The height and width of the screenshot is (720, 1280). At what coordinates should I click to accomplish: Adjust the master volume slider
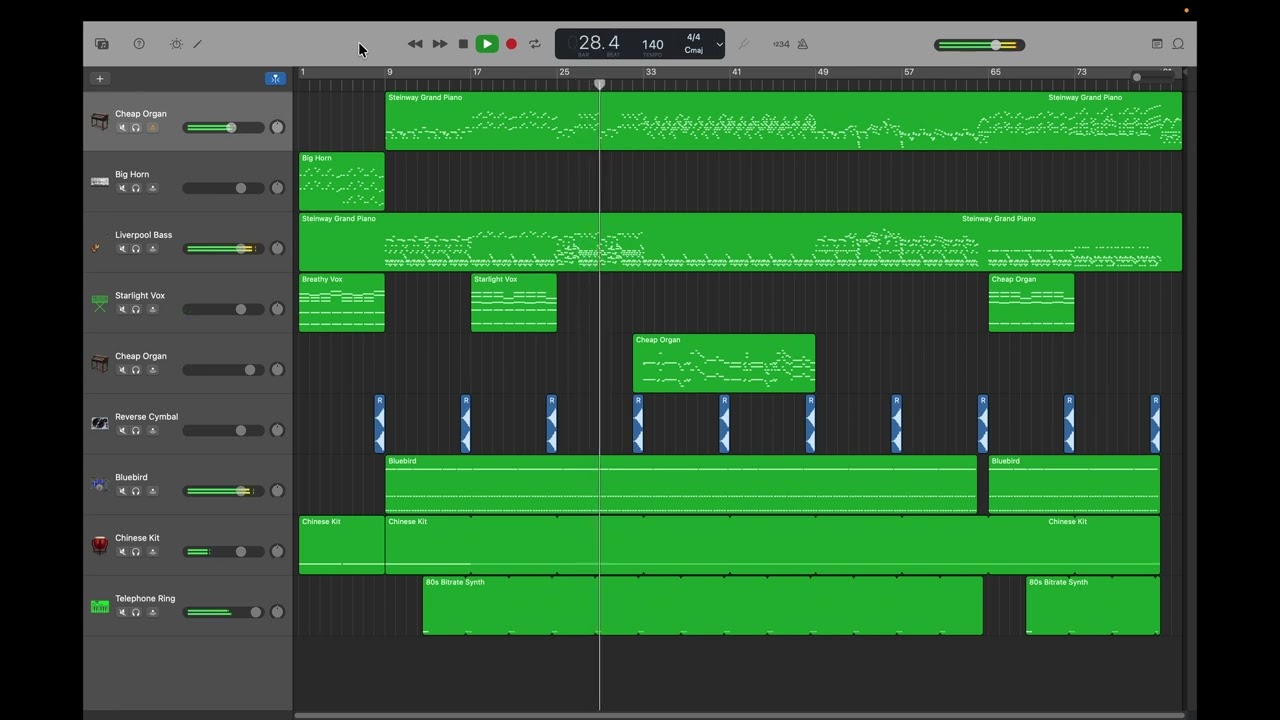[980, 45]
